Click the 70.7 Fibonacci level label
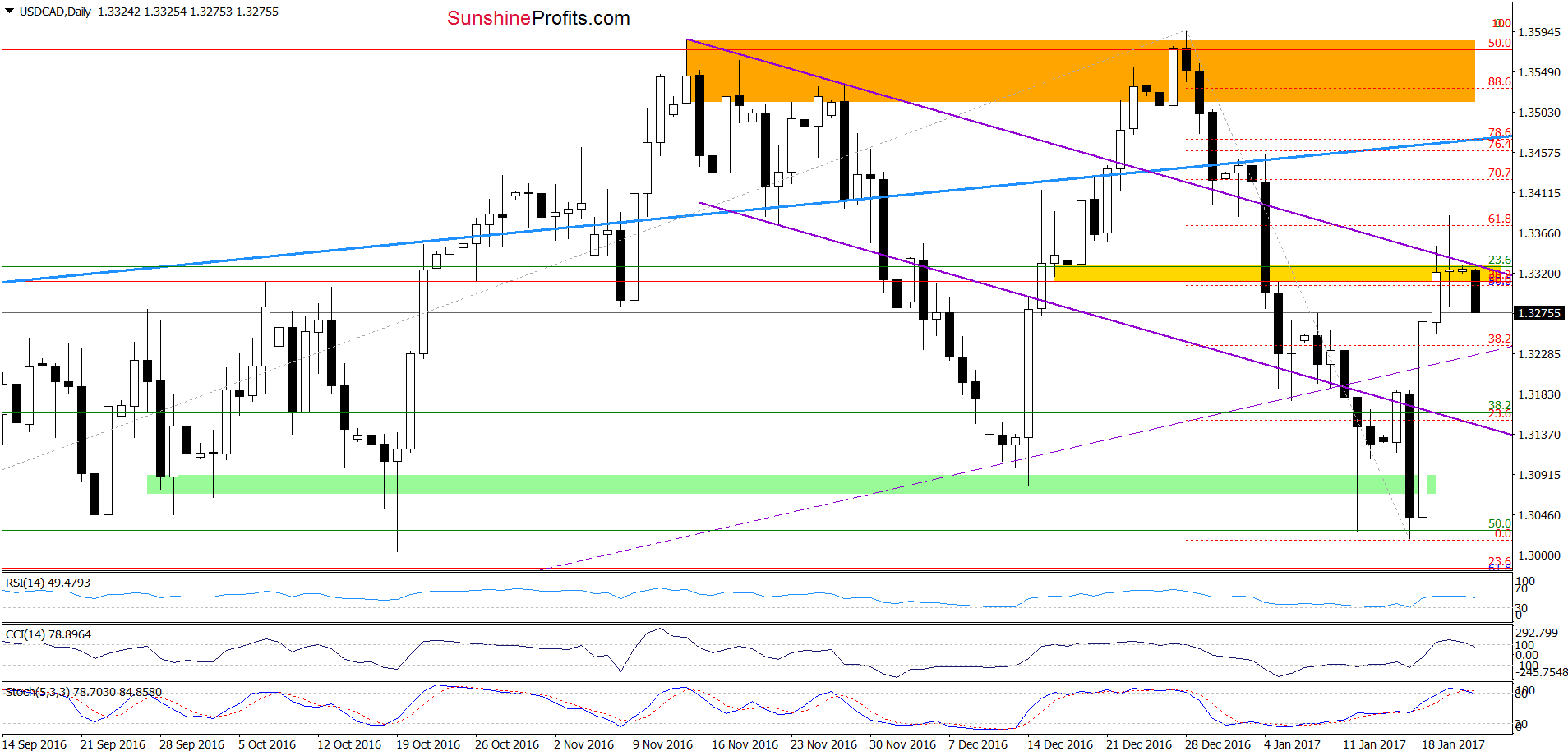This screenshot has height=756, width=1568. [1499, 173]
